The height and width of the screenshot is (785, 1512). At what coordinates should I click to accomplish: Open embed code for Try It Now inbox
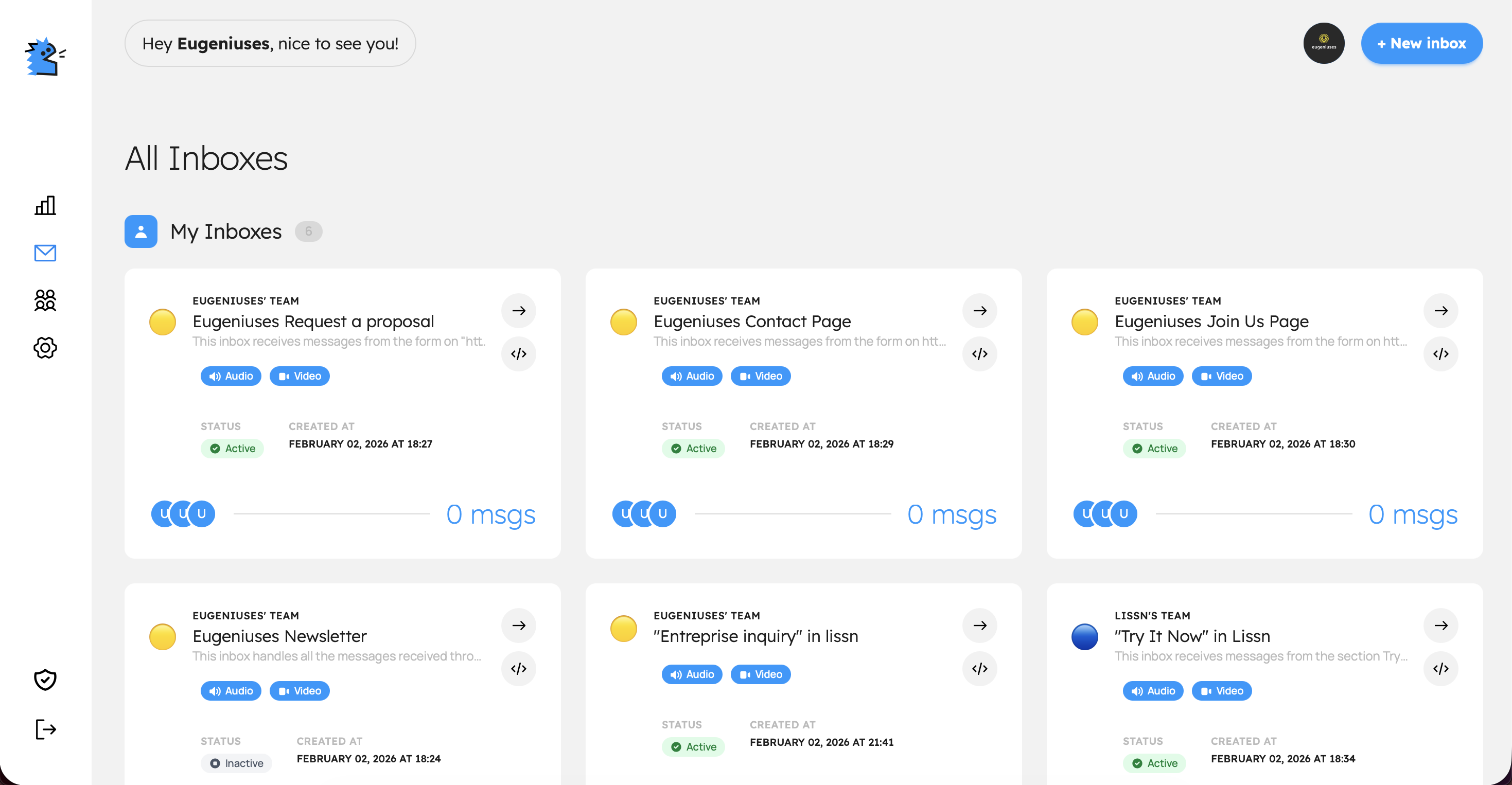[1440, 669]
